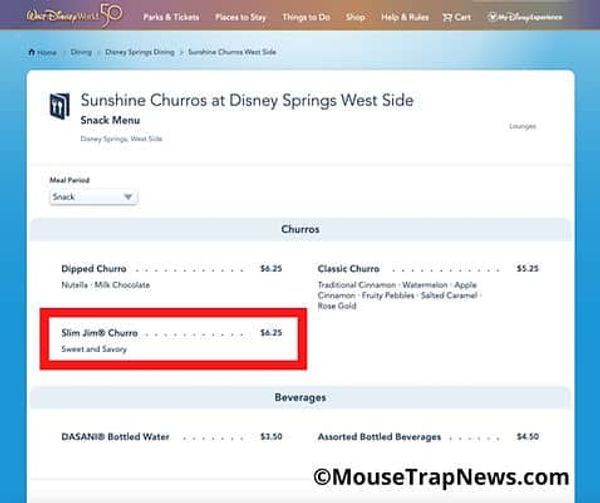Click Disney Springs, West Side location text
600x503 pixels.
coord(121,139)
